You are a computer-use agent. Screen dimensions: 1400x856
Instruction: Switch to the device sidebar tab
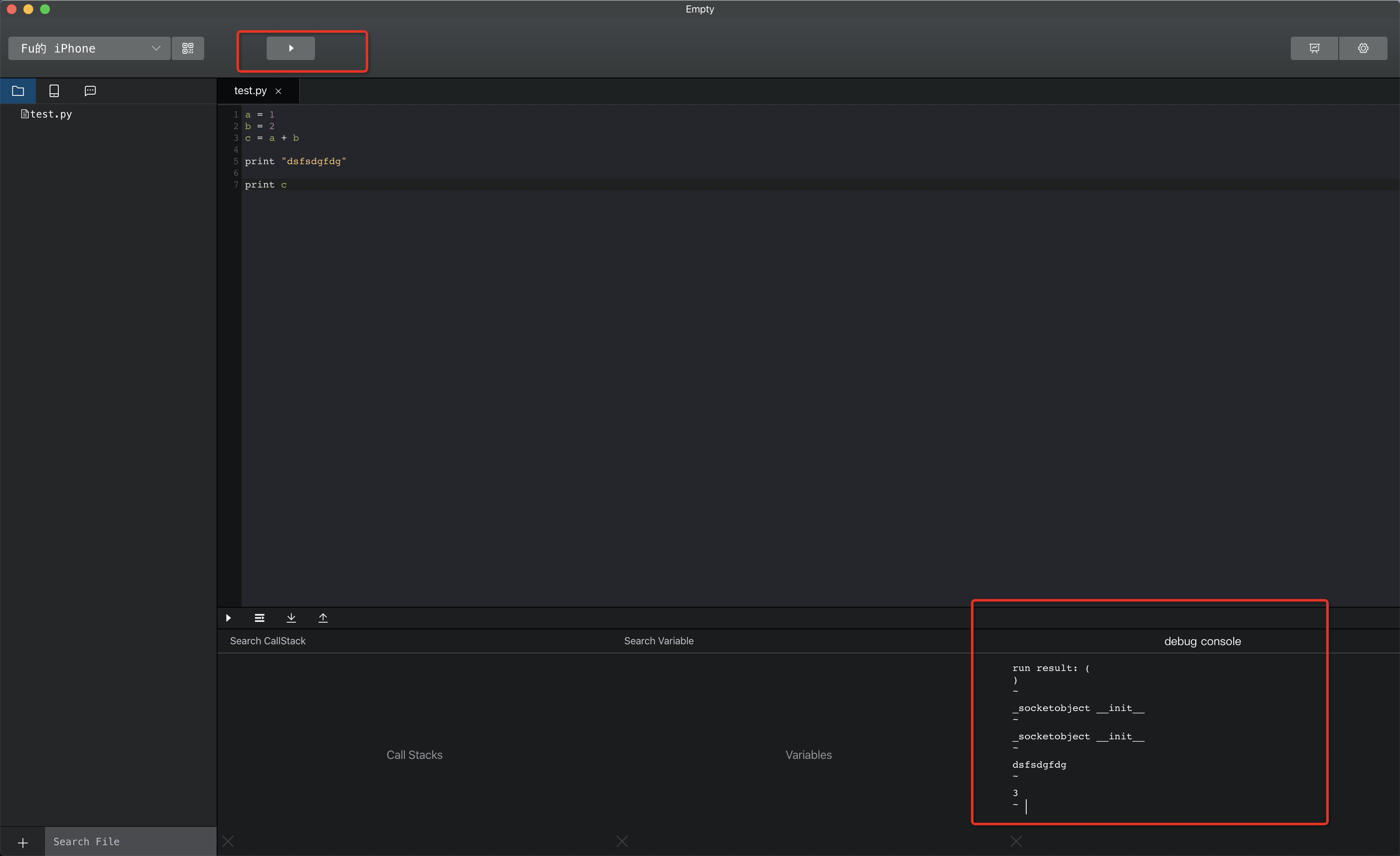coord(54,91)
